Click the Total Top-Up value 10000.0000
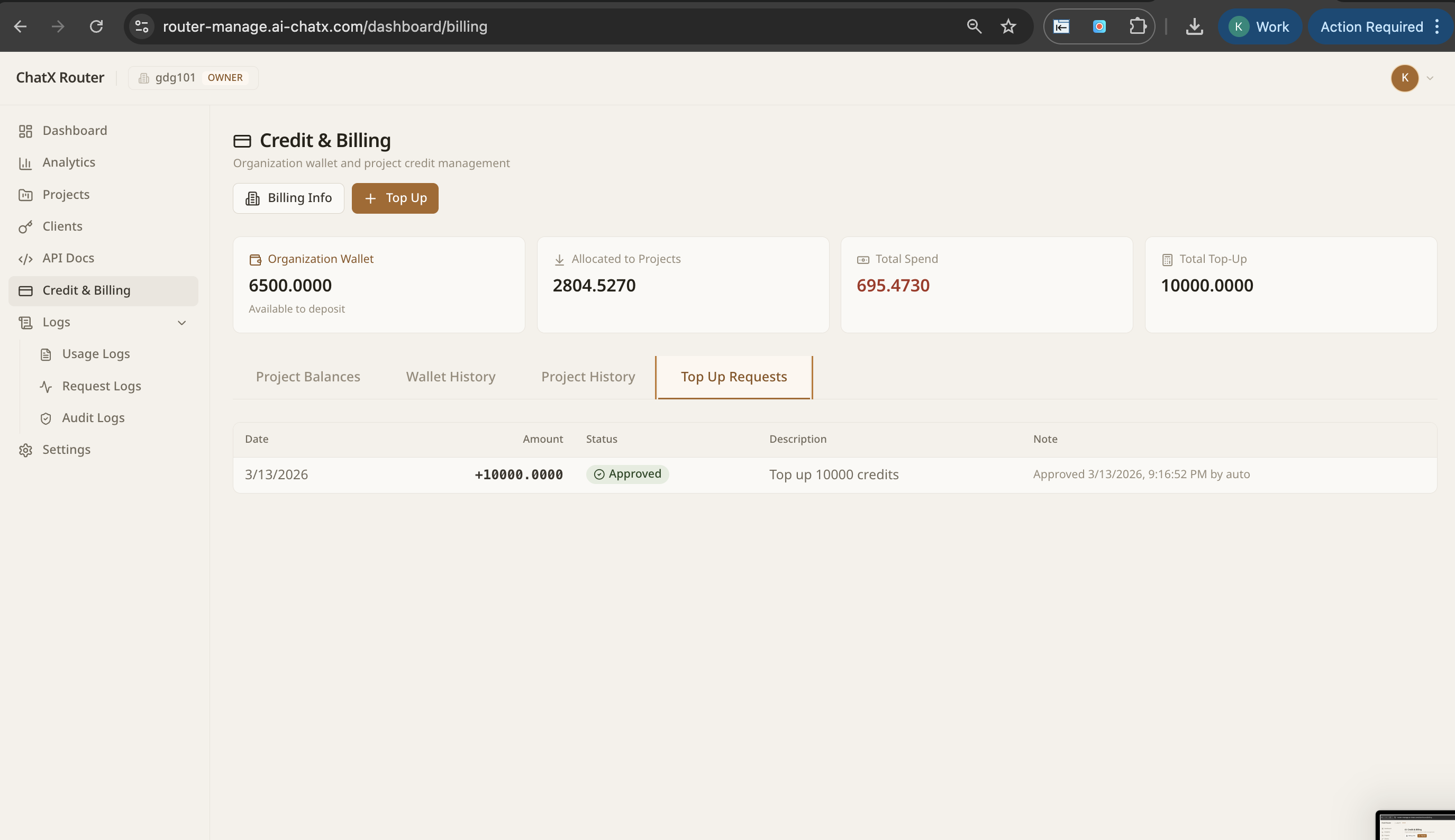Image resolution: width=1455 pixels, height=840 pixels. [1207, 285]
